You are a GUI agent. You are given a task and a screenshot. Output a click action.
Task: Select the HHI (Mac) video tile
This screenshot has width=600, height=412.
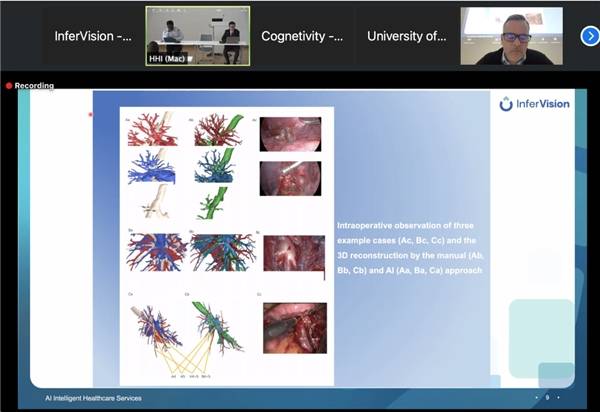click(197, 36)
